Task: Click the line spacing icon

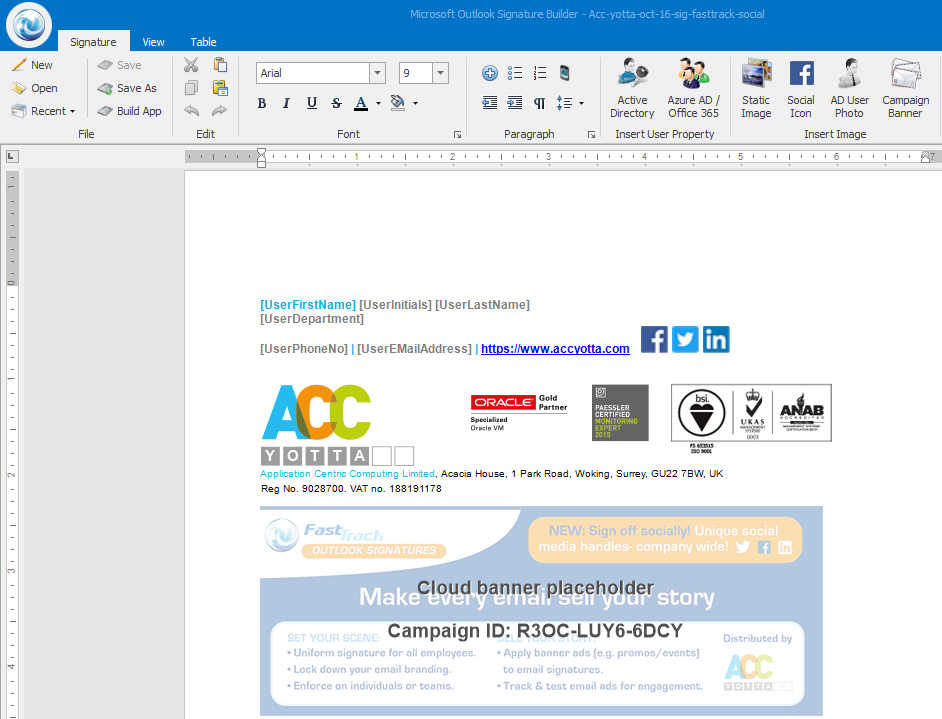Action: point(564,103)
